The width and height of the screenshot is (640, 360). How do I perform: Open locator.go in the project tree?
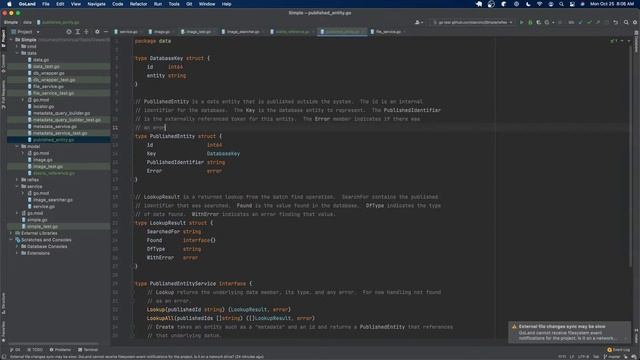coord(43,107)
